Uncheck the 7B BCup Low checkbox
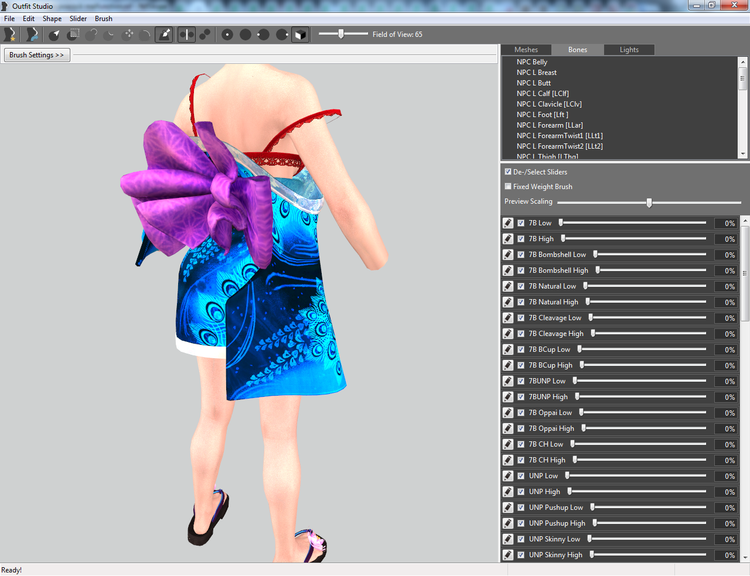This screenshot has height=576, width=750. 521,349
